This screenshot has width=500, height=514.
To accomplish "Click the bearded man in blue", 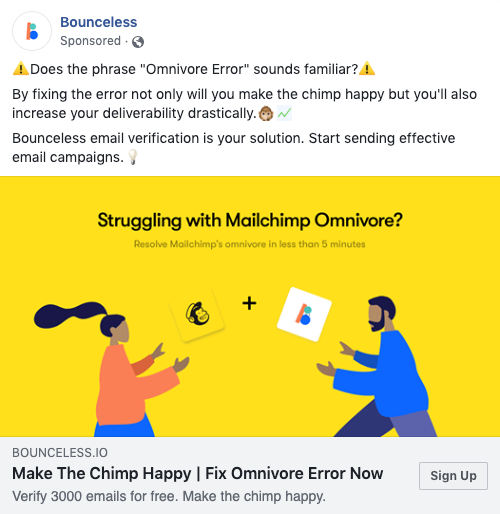I will (377, 367).
